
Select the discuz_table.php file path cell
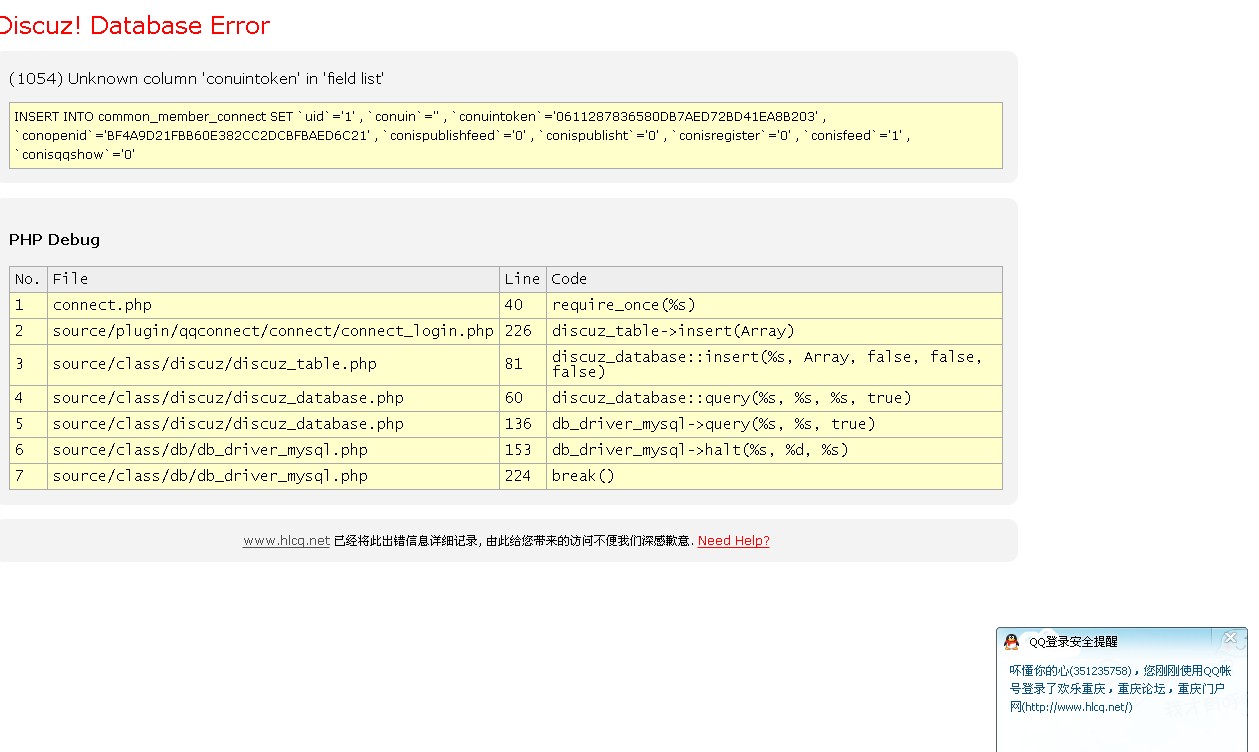tap(214, 364)
